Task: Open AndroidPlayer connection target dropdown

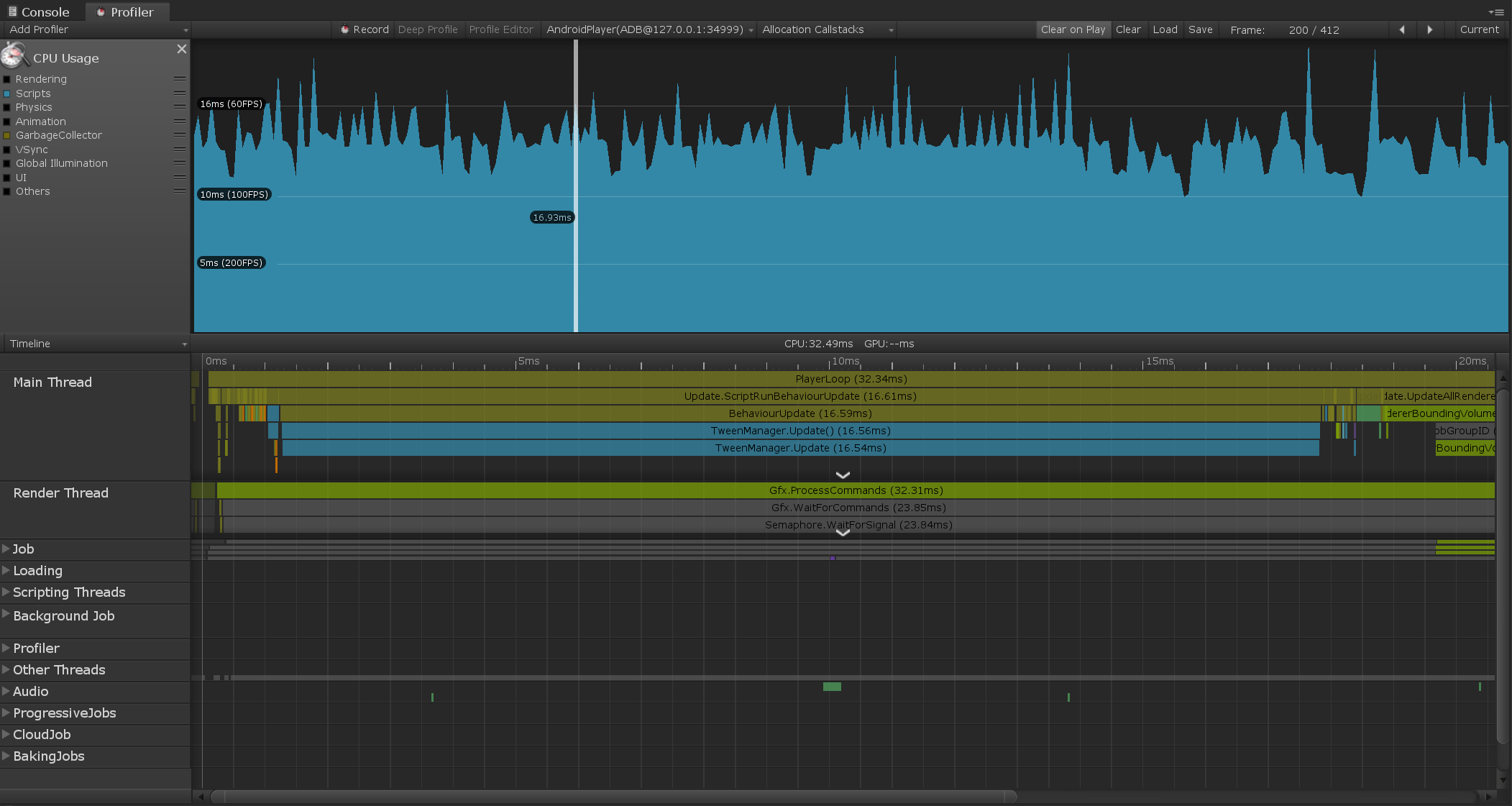Action: (x=649, y=29)
